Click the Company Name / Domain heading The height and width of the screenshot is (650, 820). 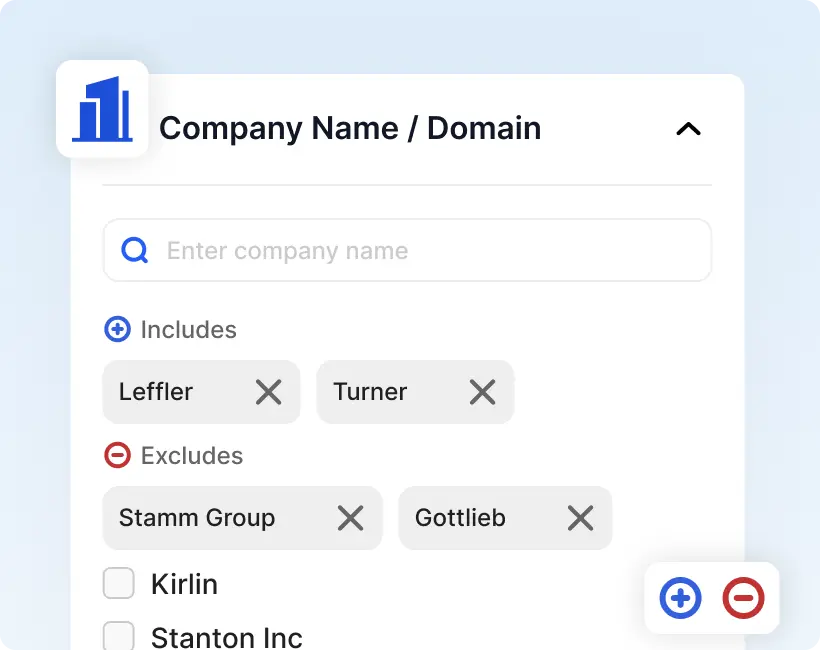pyautogui.click(x=350, y=129)
